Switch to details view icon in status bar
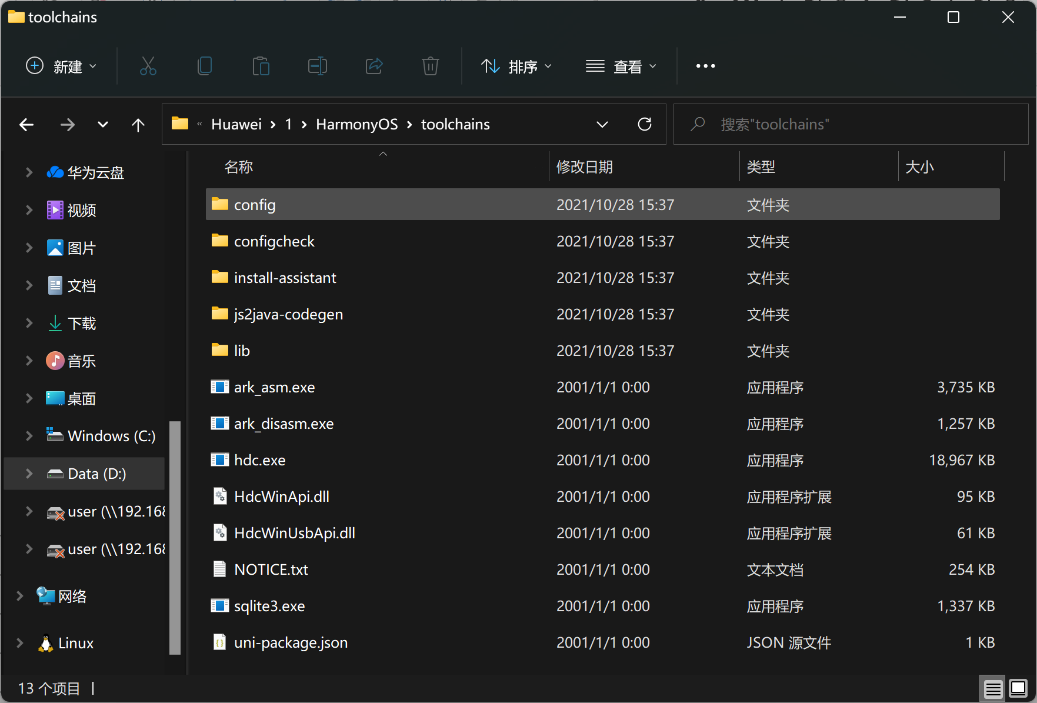This screenshot has width=1037, height=703. [x=993, y=689]
